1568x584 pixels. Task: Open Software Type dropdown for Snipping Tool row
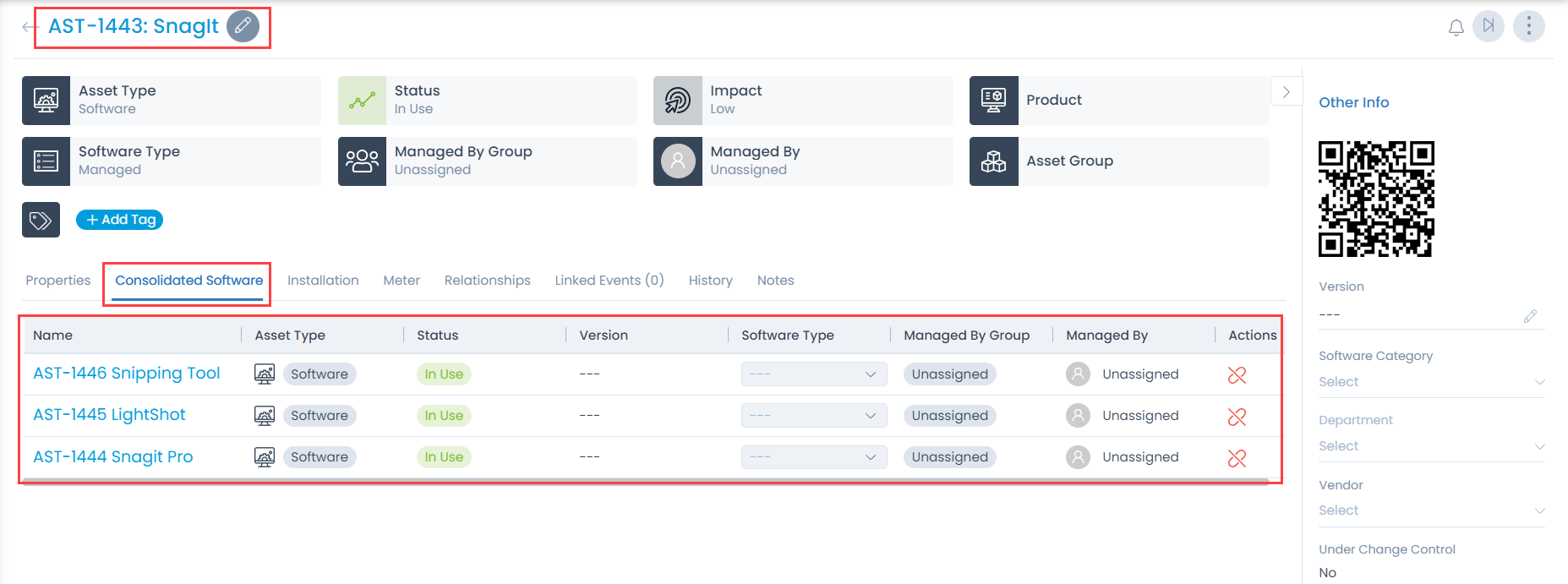coord(814,374)
